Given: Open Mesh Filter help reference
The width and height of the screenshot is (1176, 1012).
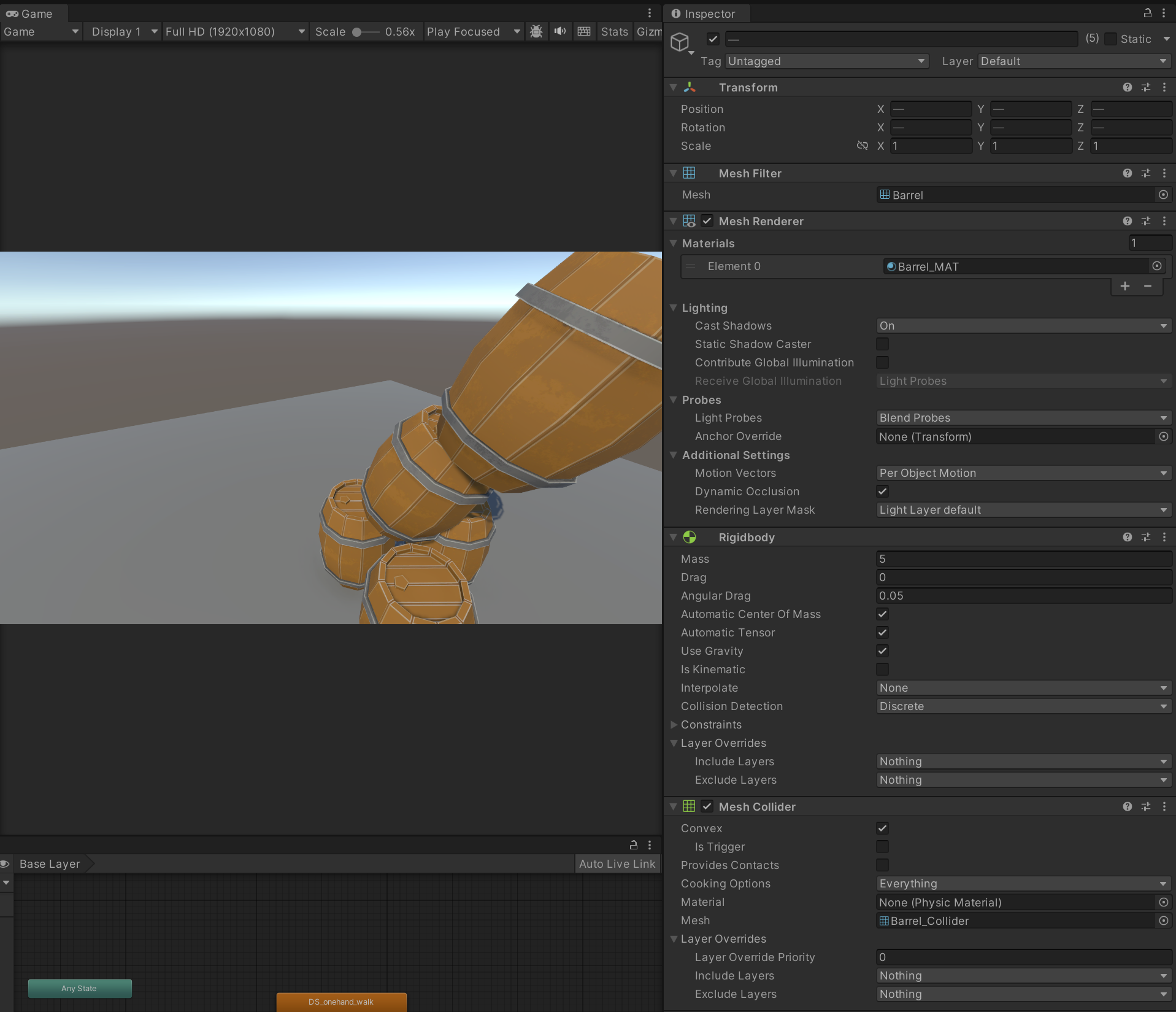Looking at the screenshot, I should tap(1128, 173).
